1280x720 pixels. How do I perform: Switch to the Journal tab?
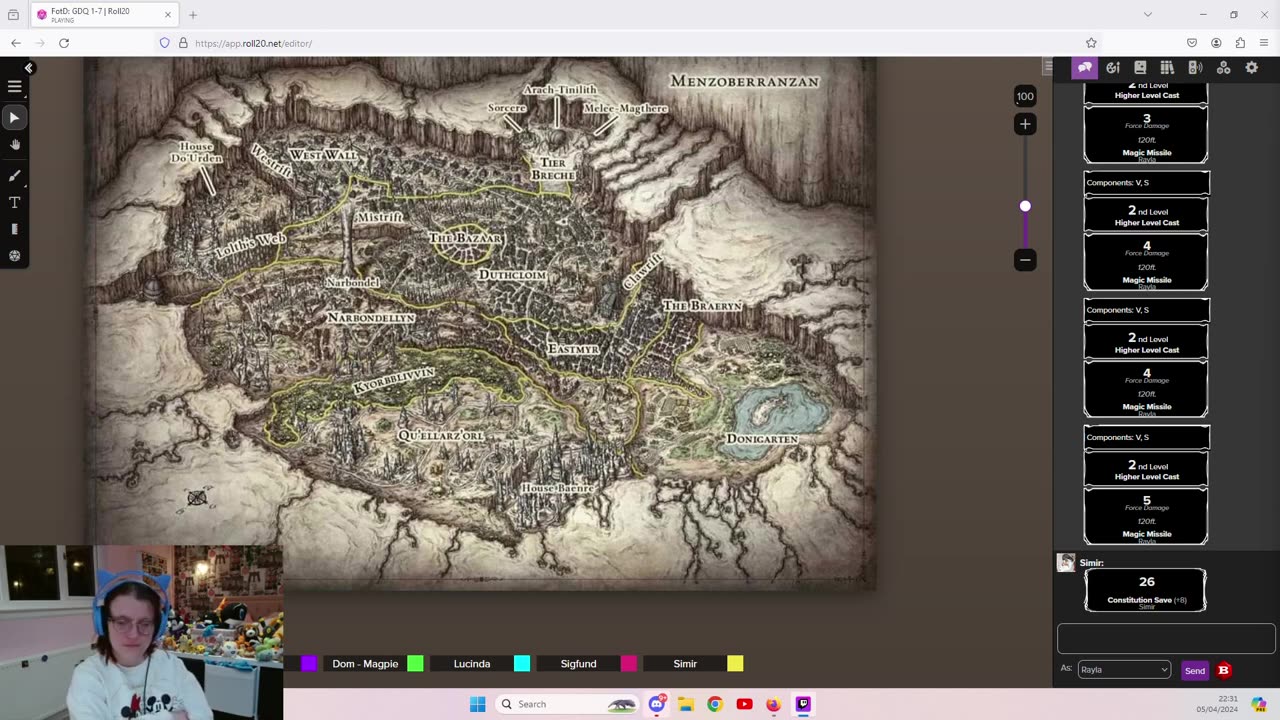1140,68
